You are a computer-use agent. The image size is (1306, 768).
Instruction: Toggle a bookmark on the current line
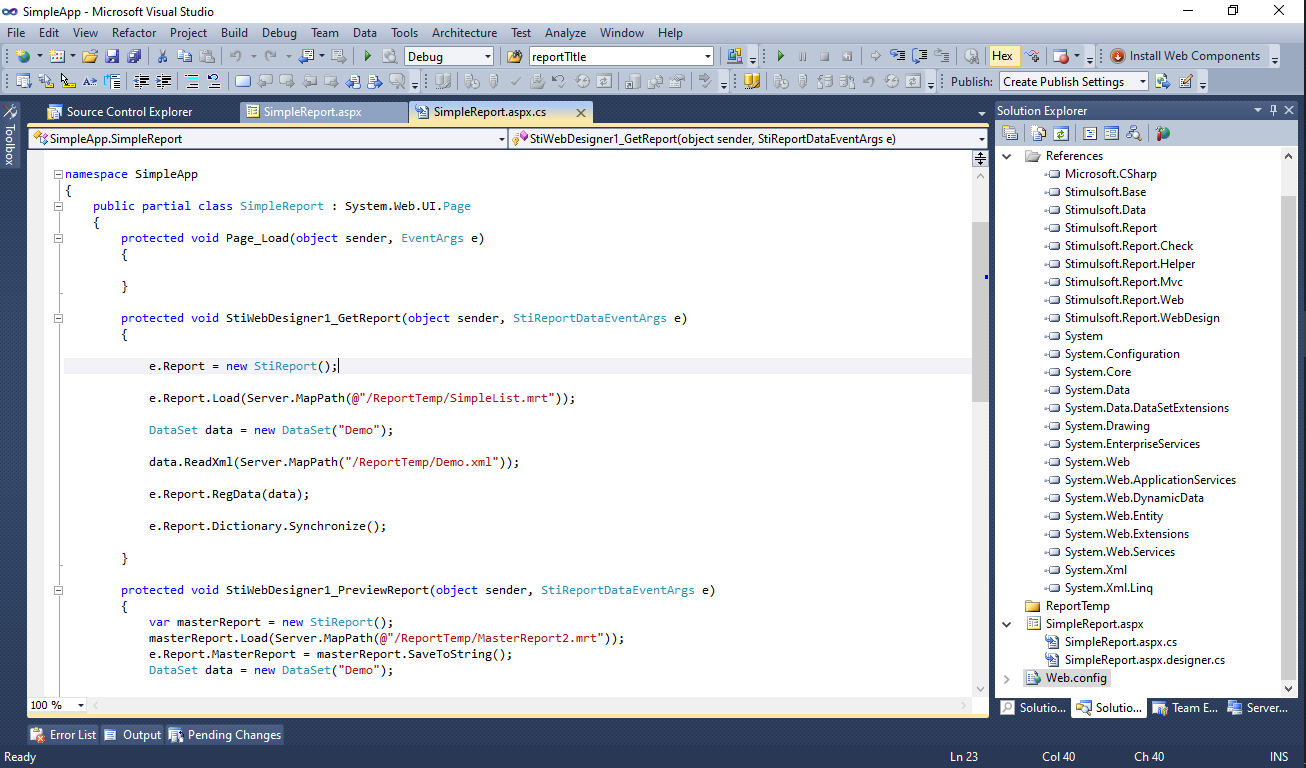242,82
